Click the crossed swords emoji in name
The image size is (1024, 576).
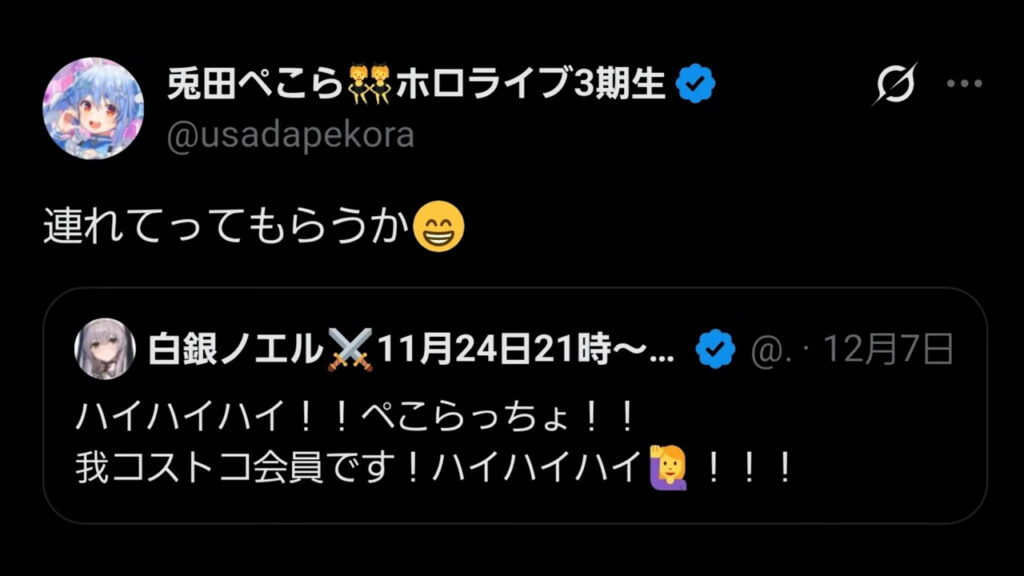pos(350,349)
